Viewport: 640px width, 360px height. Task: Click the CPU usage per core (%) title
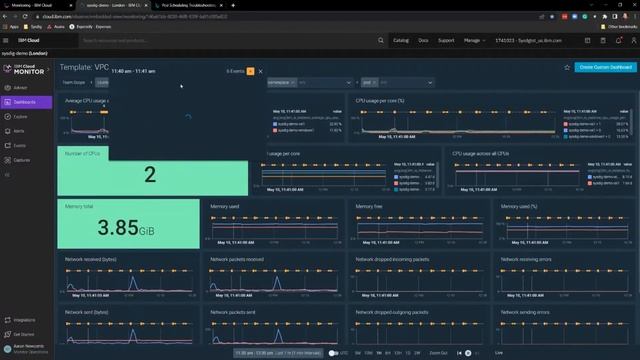point(380,100)
